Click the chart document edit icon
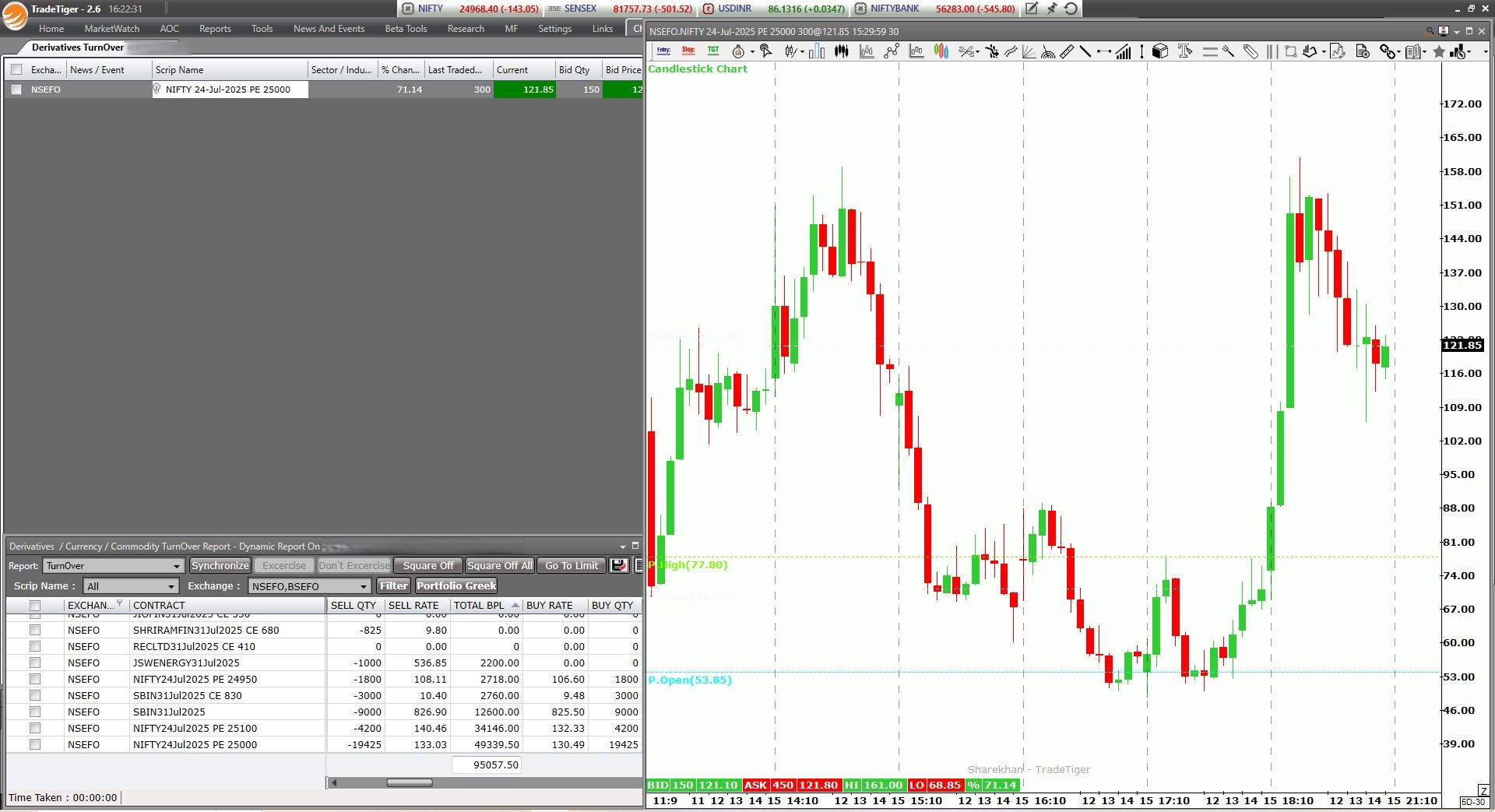Viewport: 1495px width, 812px height. coord(1338,51)
